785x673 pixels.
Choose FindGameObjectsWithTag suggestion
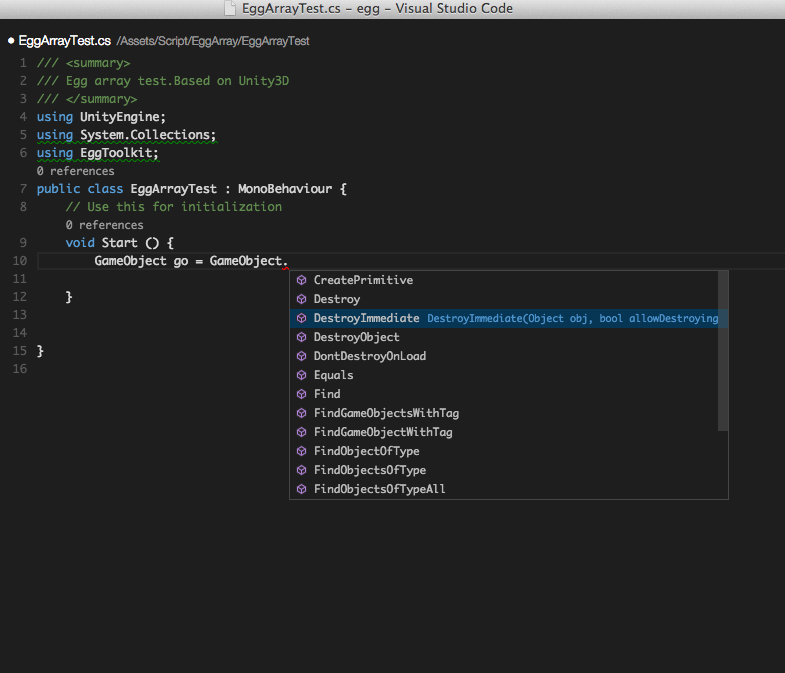504,413
